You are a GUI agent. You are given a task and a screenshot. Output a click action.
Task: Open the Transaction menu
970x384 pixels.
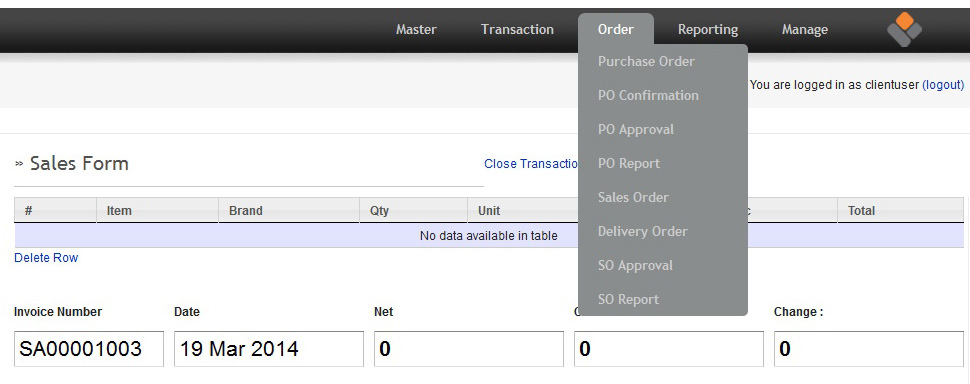[517, 29]
